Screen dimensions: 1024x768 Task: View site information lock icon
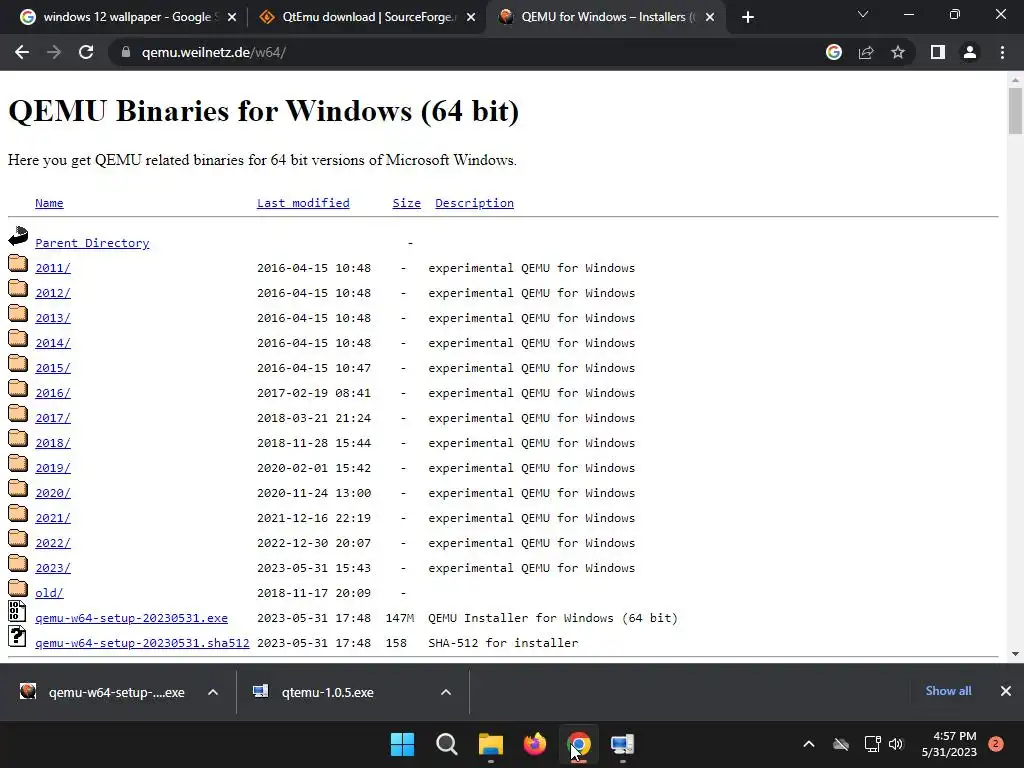[126, 52]
